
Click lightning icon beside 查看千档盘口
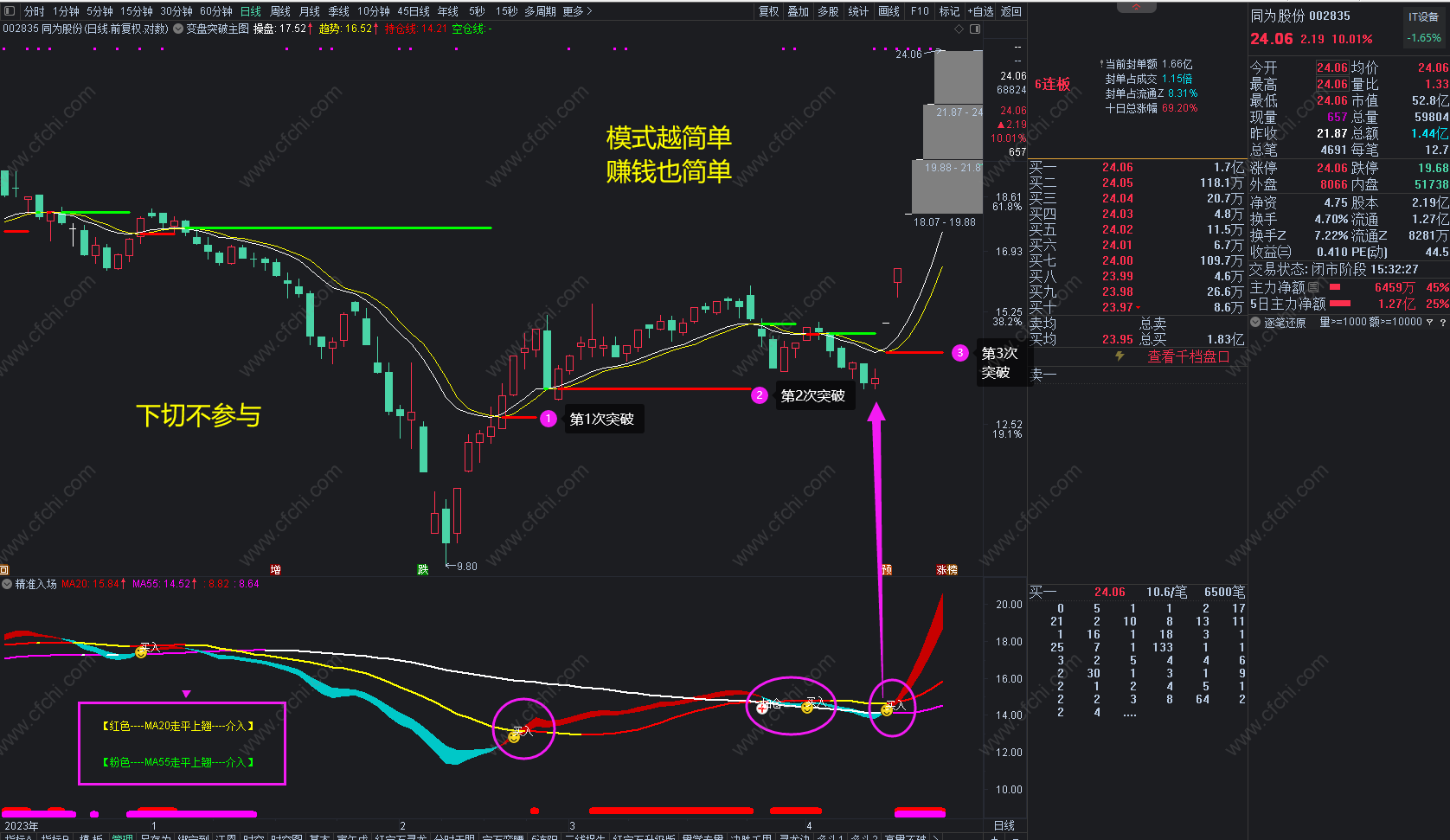[1120, 356]
